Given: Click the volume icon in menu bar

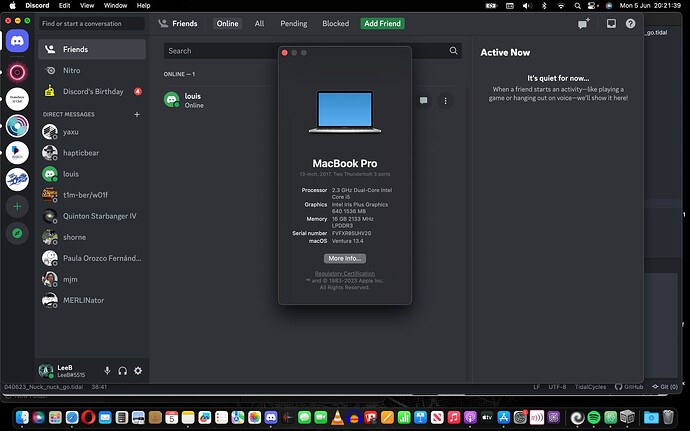Looking at the screenshot, I should pyautogui.click(x=527, y=6).
